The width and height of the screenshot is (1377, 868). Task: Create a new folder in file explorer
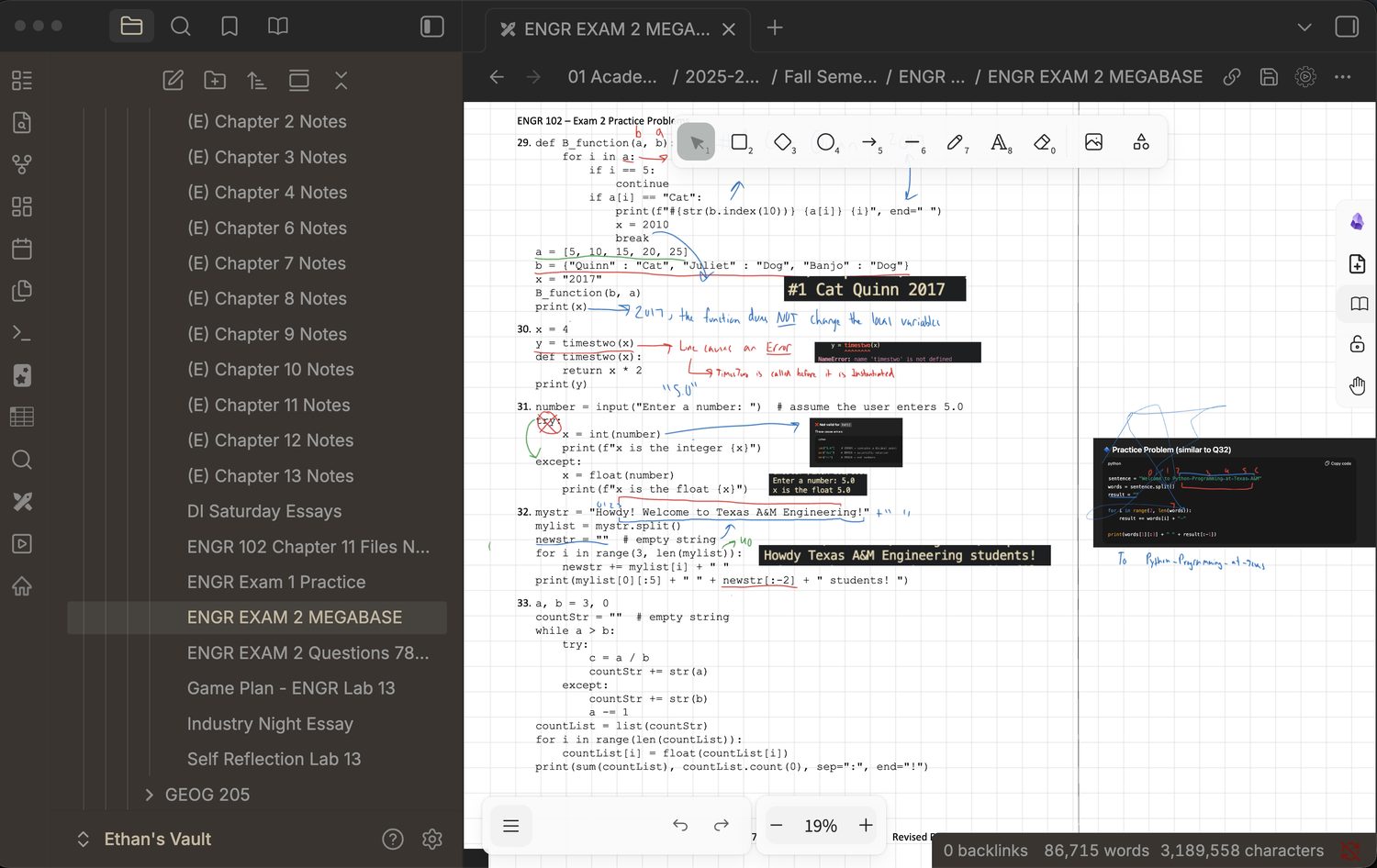[215, 81]
